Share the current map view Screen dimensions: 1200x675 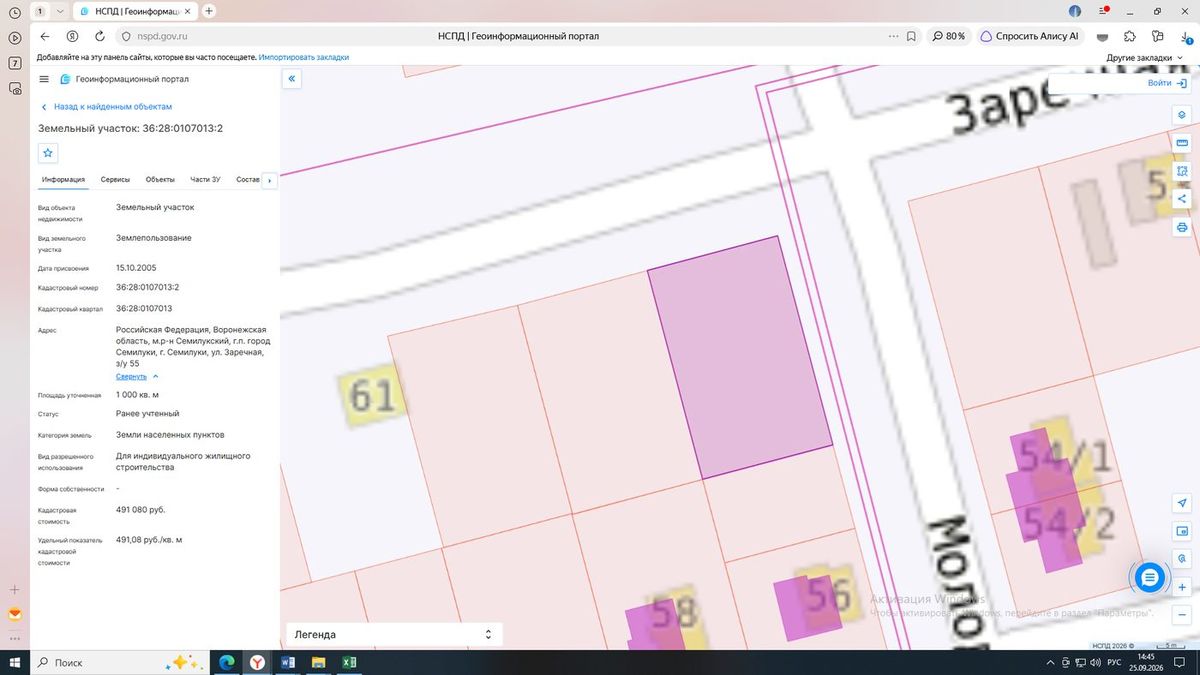[x=1182, y=199]
